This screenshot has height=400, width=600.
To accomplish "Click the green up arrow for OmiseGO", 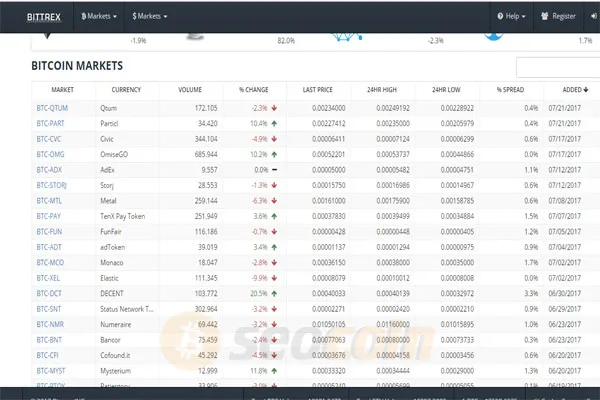I will coord(274,154).
